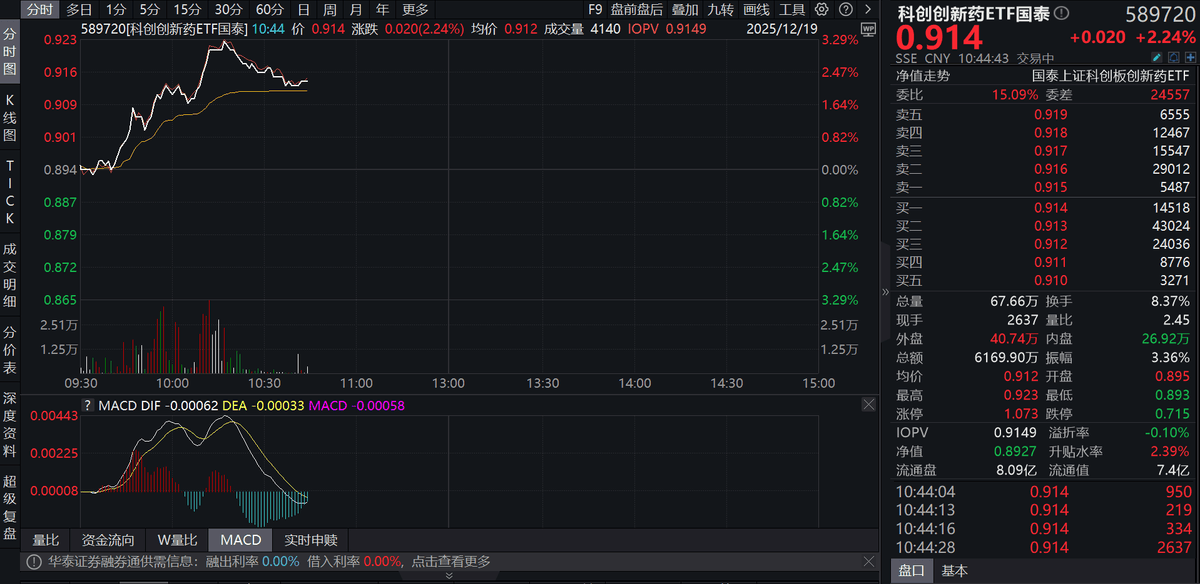Collapse right quote panel with » handle

coord(884,292)
